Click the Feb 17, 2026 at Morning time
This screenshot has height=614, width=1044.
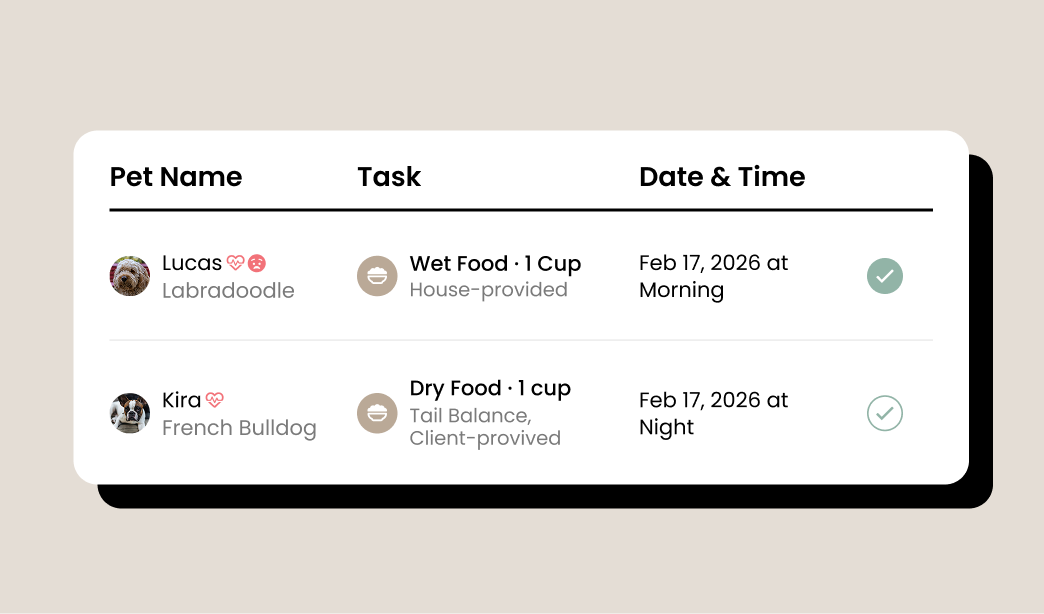click(713, 276)
